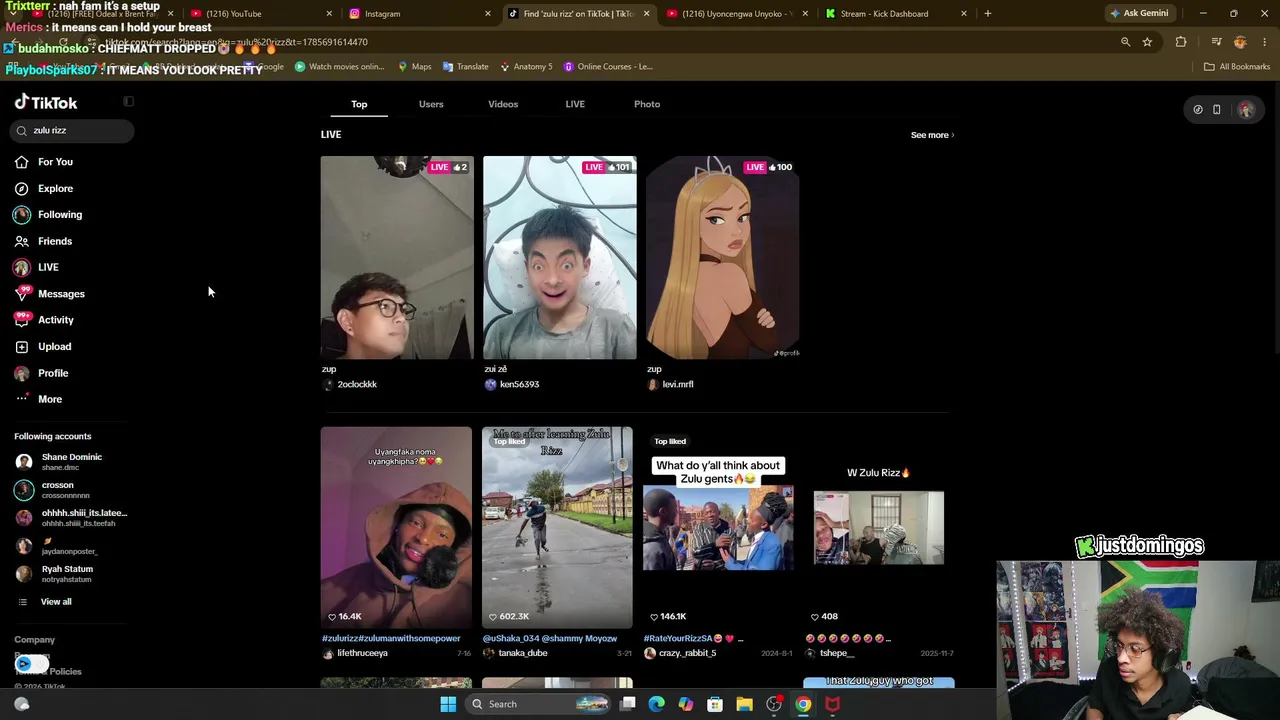Open the #zulurizz hashtag caption link
Screen dimensions: 1280x720
(391, 639)
